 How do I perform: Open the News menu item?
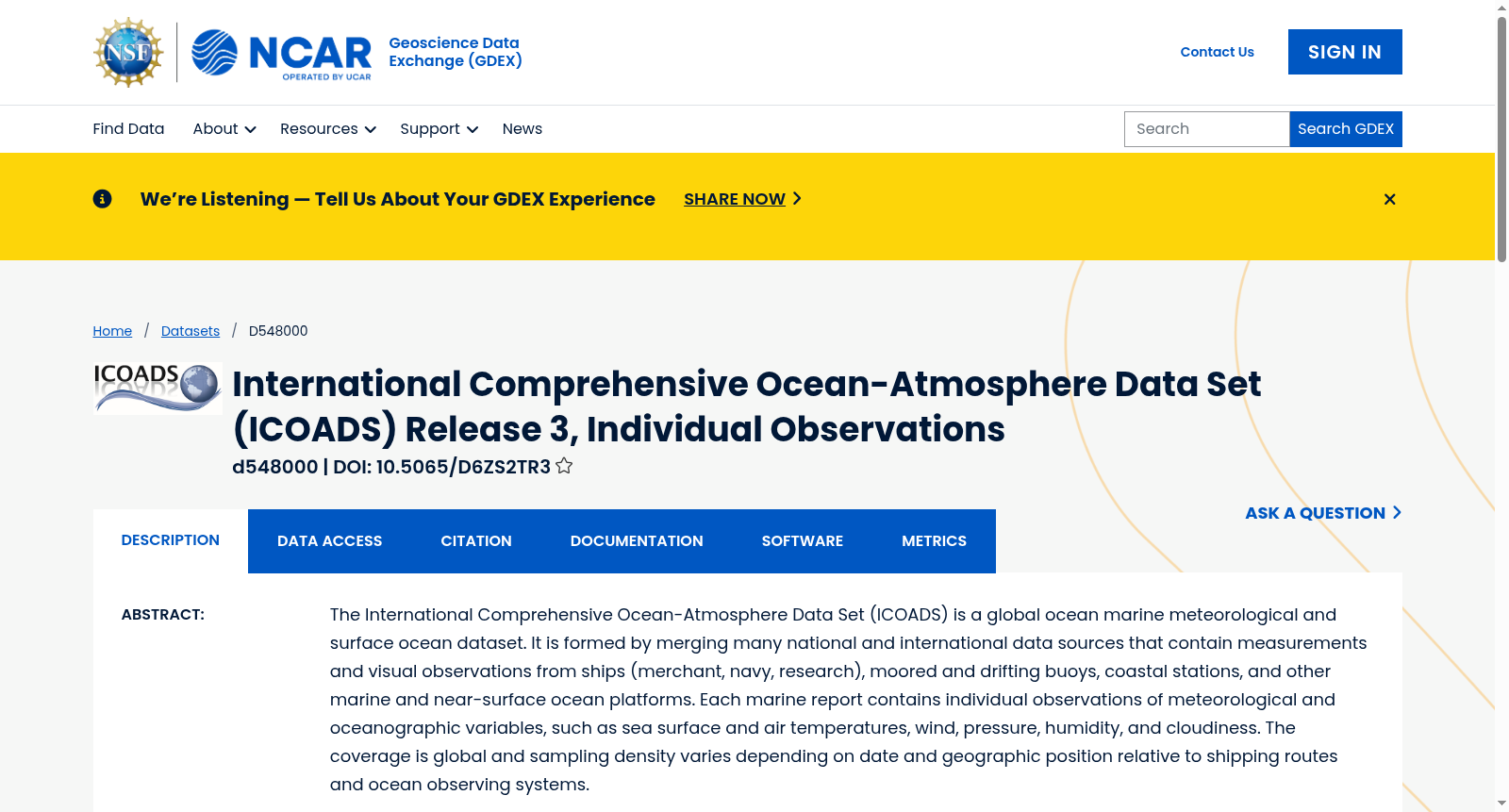(522, 129)
